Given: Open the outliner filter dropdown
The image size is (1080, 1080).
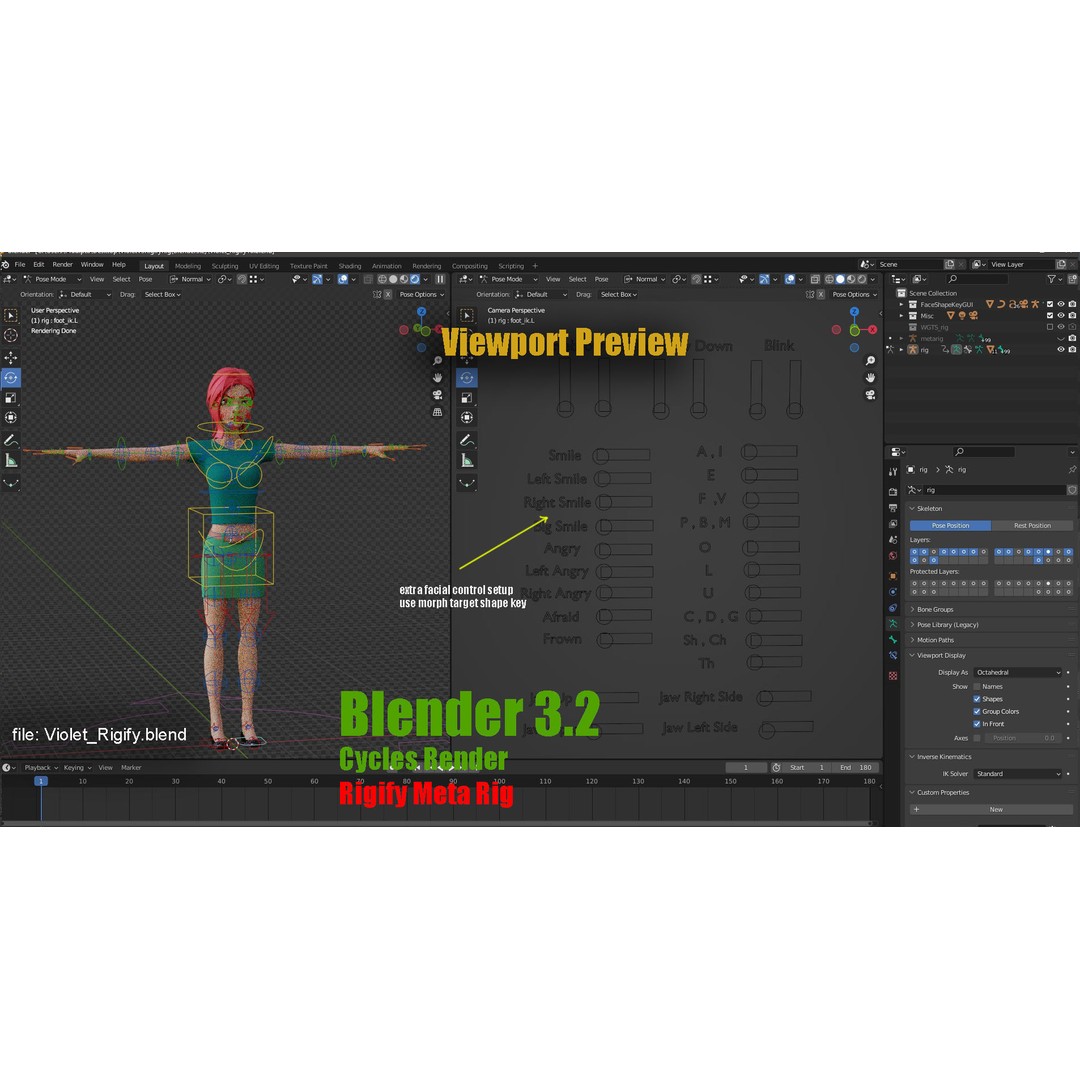Looking at the screenshot, I should 1054,279.
